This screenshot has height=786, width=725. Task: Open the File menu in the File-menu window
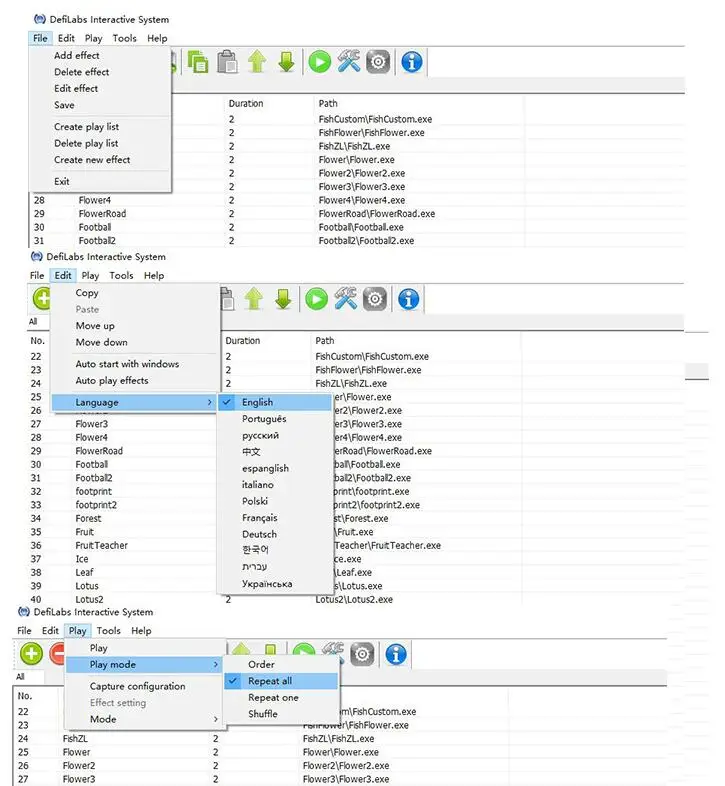40,38
